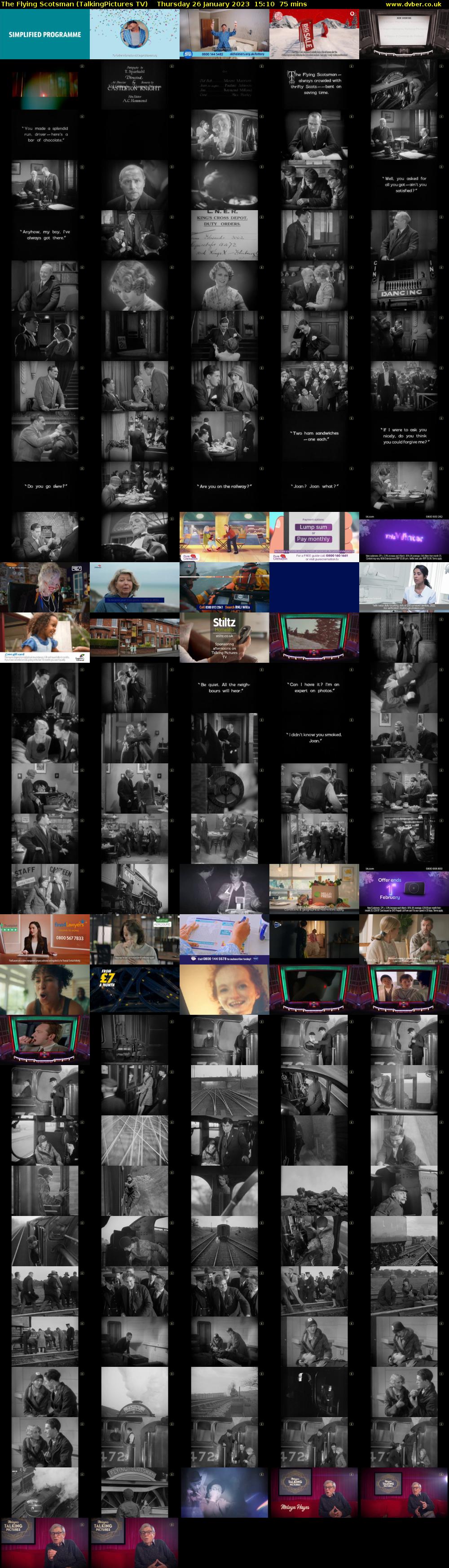Click the title 'The Flying Scotsman (TalkingPictures TV)'
This screenshot has width=449, height=1568.
pyautogui.click(x=74, y=4)
